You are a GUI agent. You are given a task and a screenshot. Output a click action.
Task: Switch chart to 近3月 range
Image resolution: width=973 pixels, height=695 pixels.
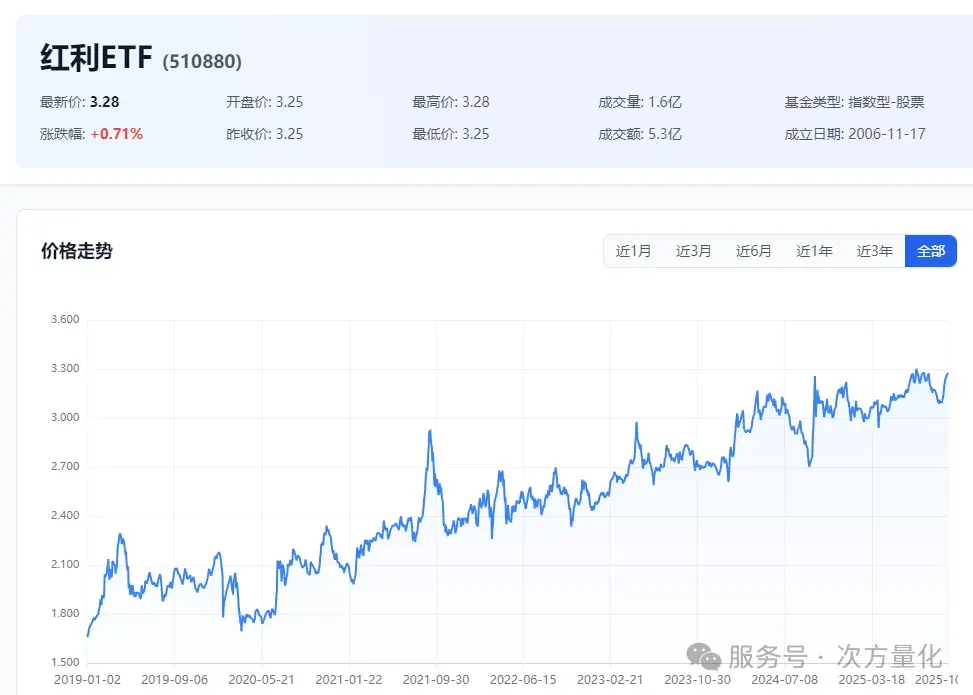(693, 251)
